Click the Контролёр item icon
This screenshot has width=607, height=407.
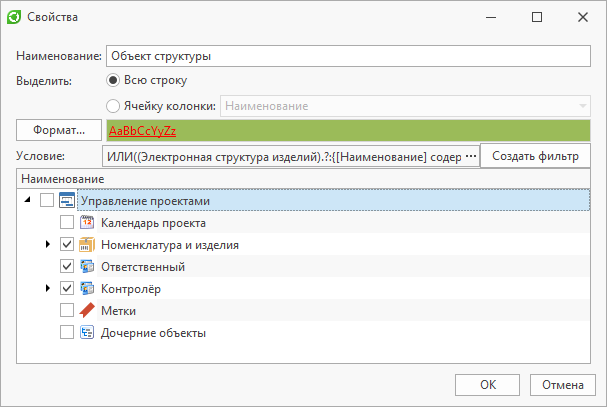pos(87,289)
